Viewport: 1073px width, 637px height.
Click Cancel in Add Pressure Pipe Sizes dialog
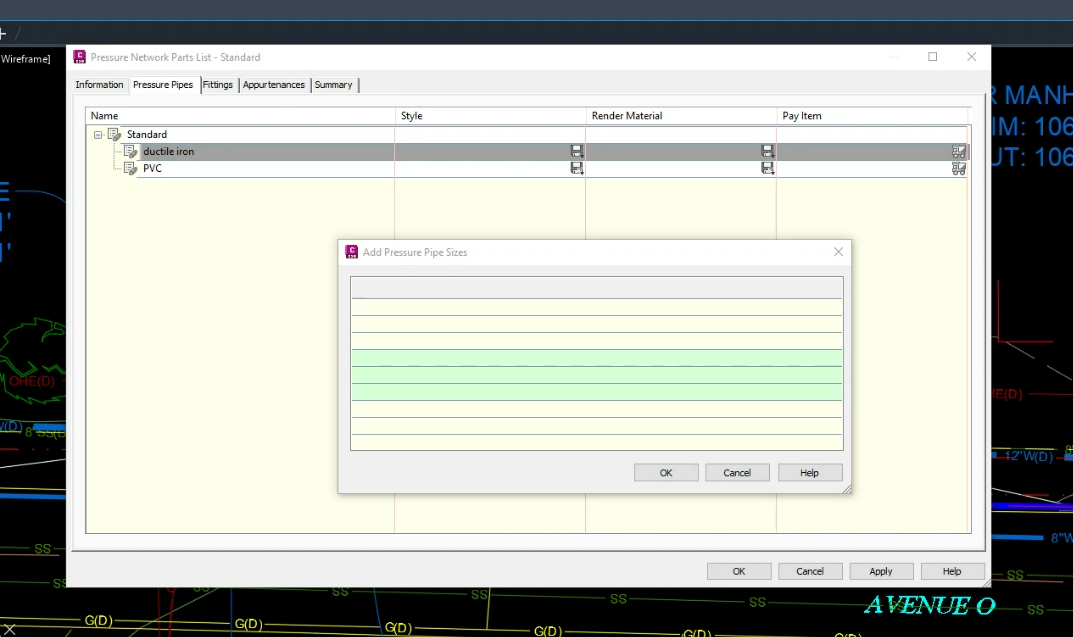click(x=737, y=473)
